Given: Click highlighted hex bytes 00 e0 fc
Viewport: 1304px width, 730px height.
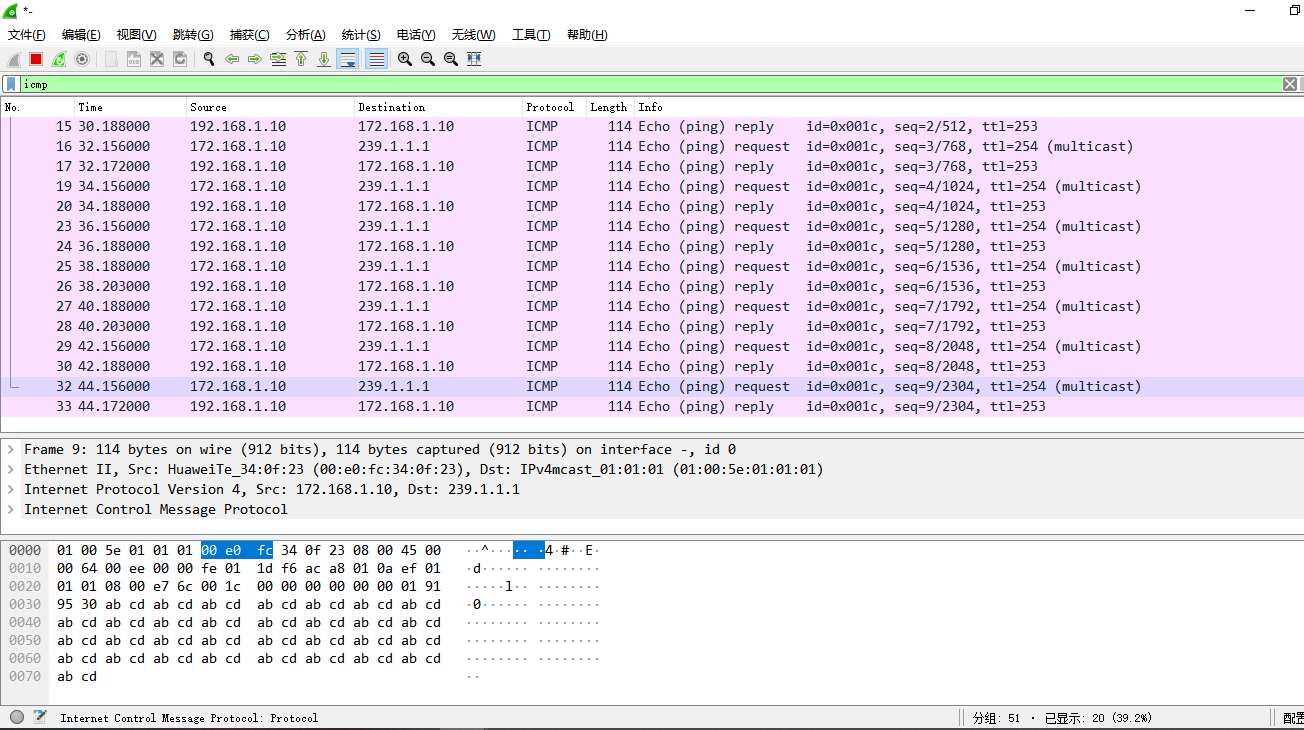Looking at the screenshot, I should 237,550.
